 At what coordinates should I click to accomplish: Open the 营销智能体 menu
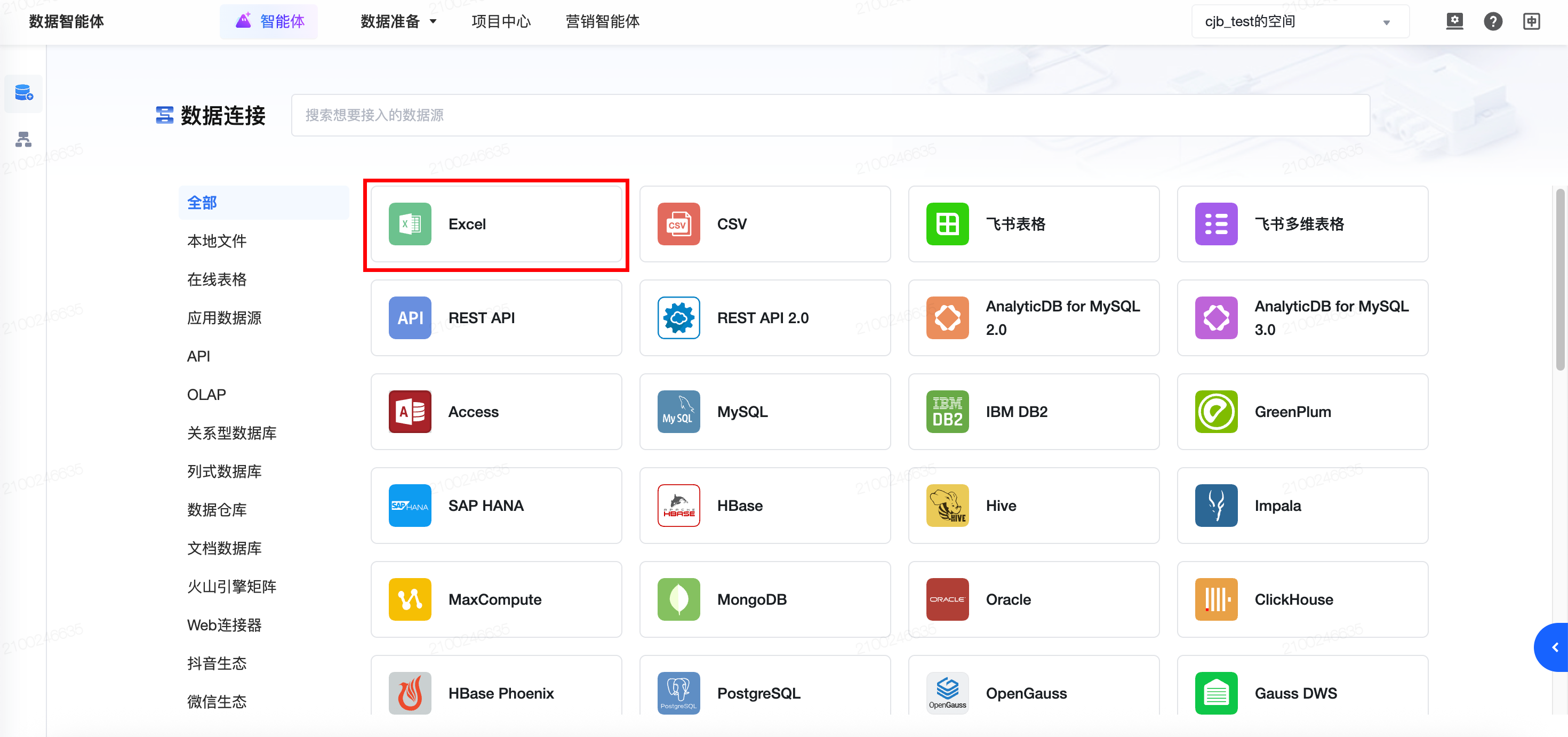[x=602, y=21]
